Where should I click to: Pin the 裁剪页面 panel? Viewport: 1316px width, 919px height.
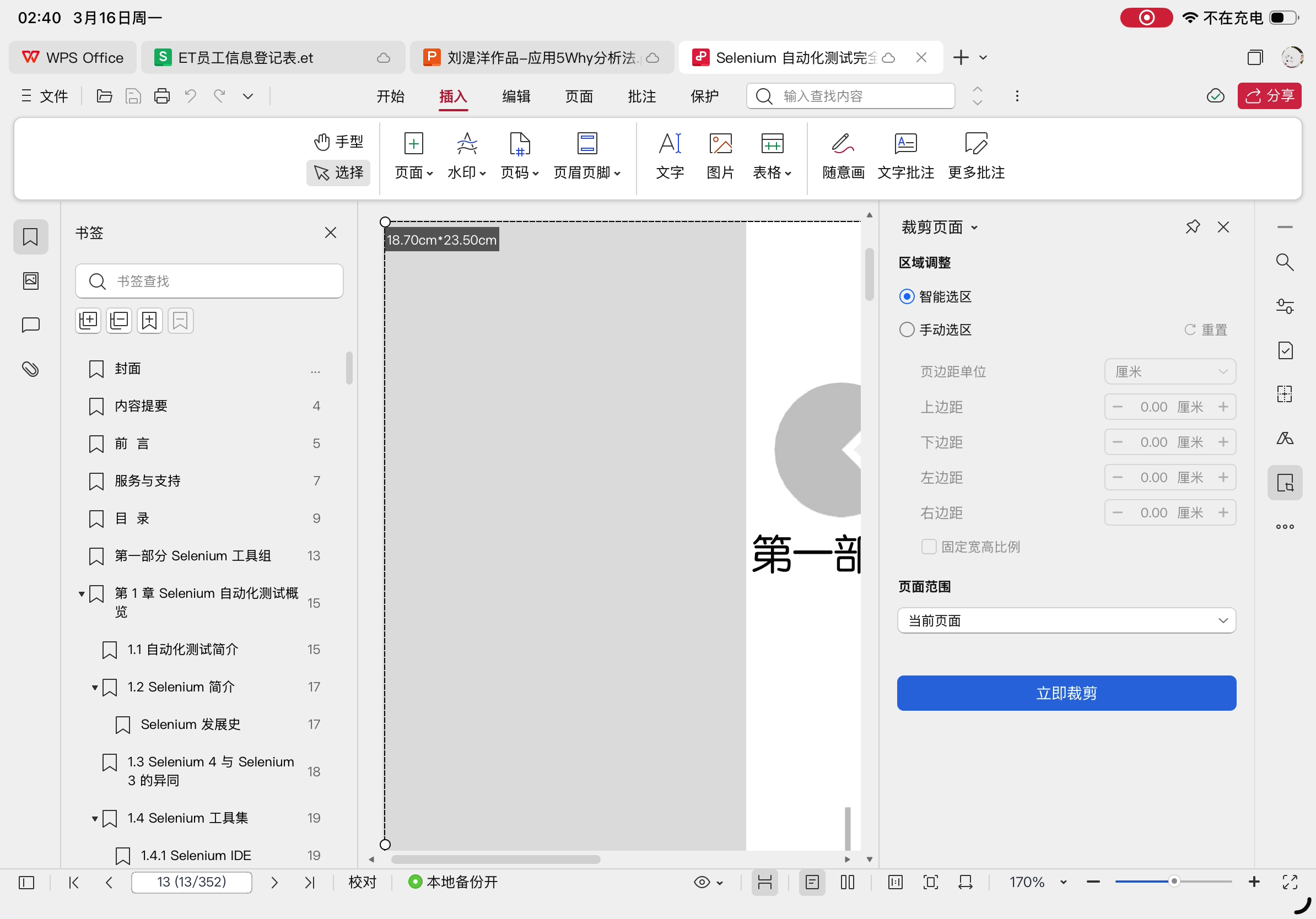pyautogui.click(x=1192, y=227)
